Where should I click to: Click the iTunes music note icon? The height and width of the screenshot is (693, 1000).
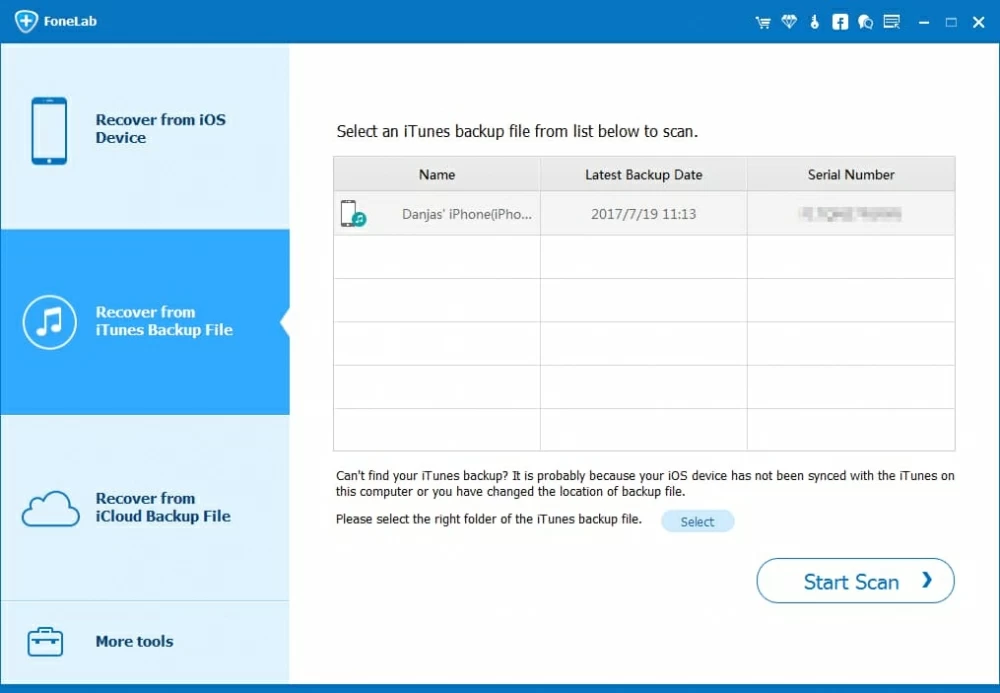point(50,321)
